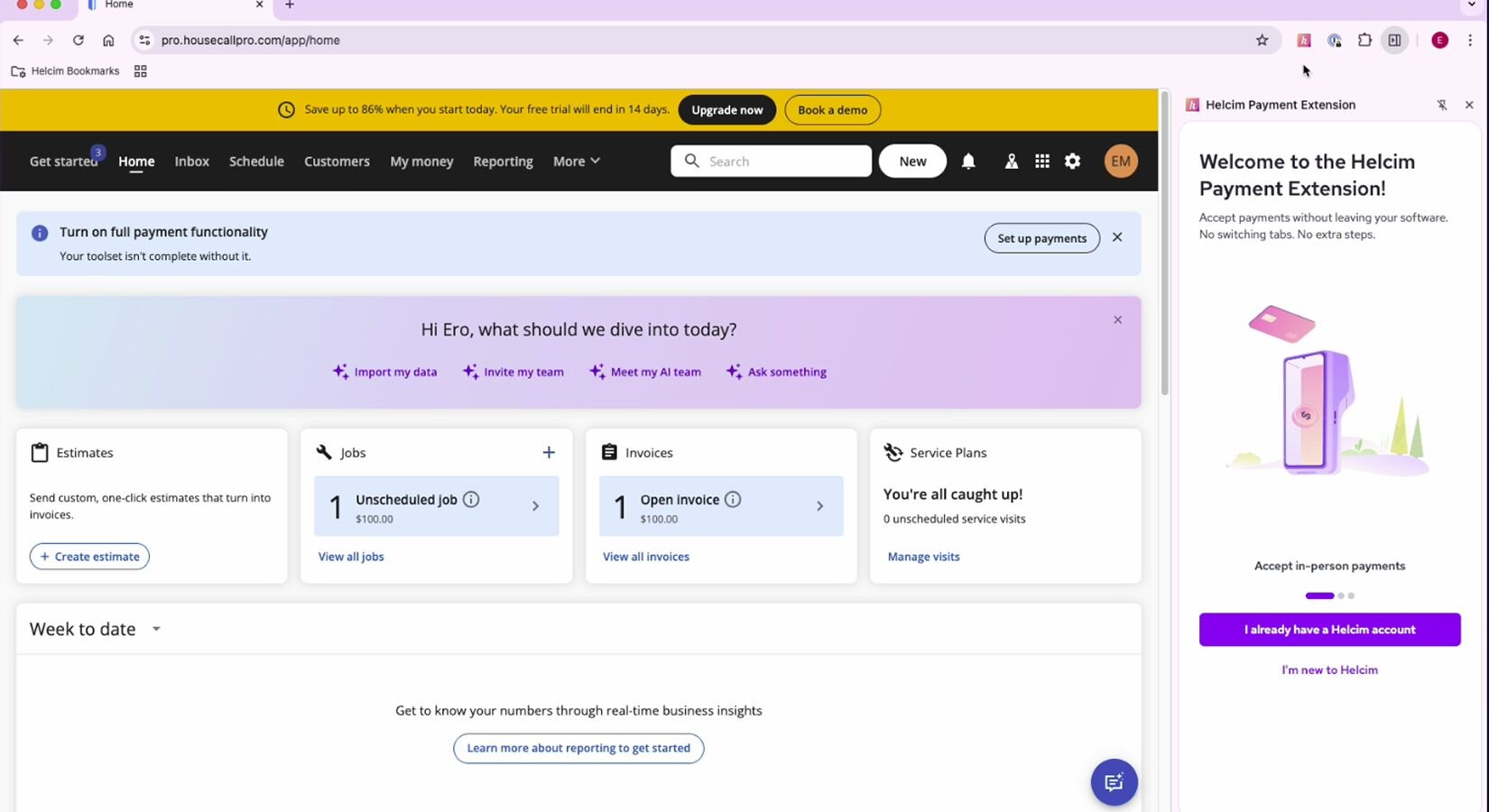Screen dimensions: 1489x812
Task: Open the chat support floating icon
Action: pos(1114,782)
